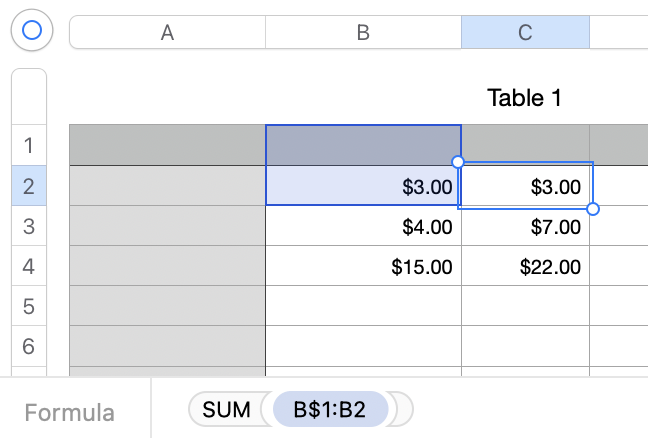Viewport: 648px width, 438px height.
Task: Click cell B2 showing $3.00
Action: [x=363, y=186]
